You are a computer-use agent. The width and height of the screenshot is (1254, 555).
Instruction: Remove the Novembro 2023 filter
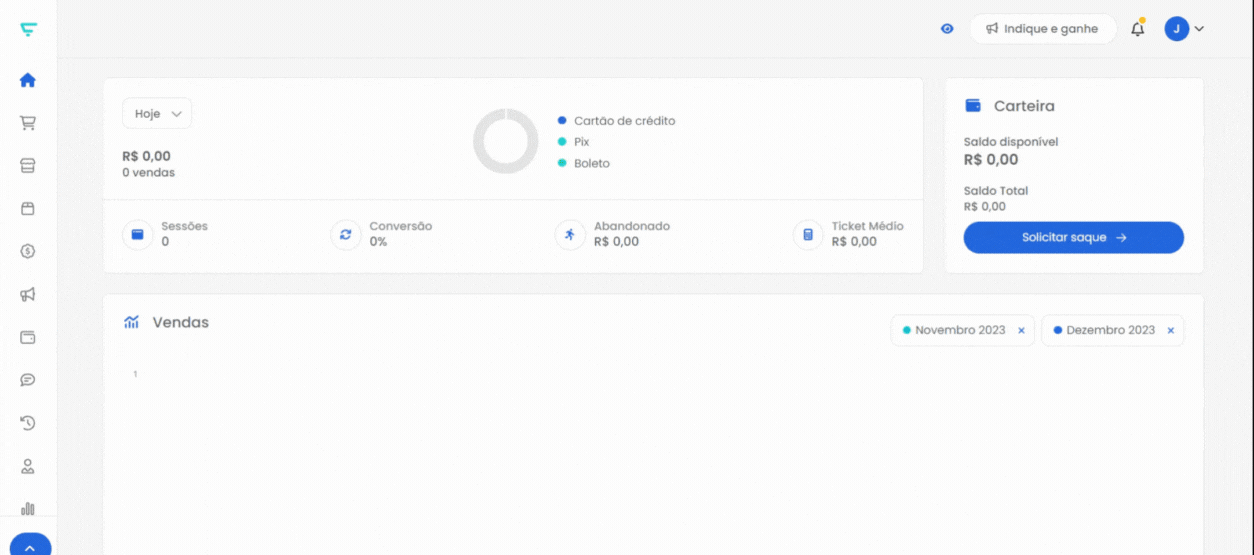[x=1021, y=331]
